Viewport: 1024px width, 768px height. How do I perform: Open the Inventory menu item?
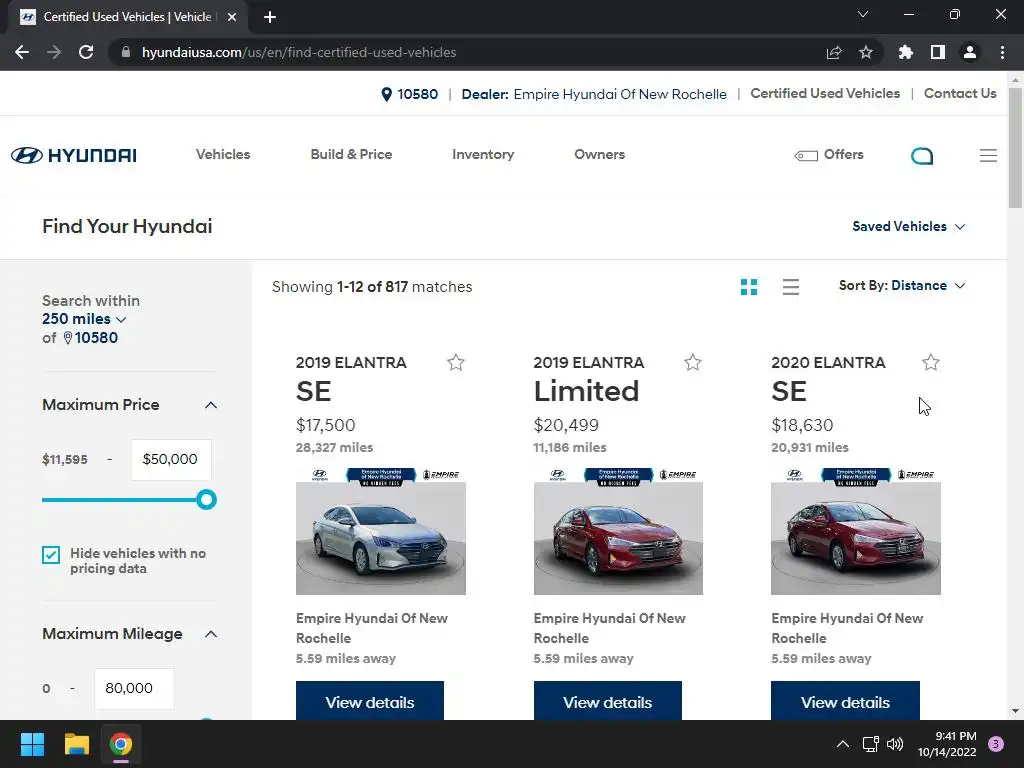point(483,155)
